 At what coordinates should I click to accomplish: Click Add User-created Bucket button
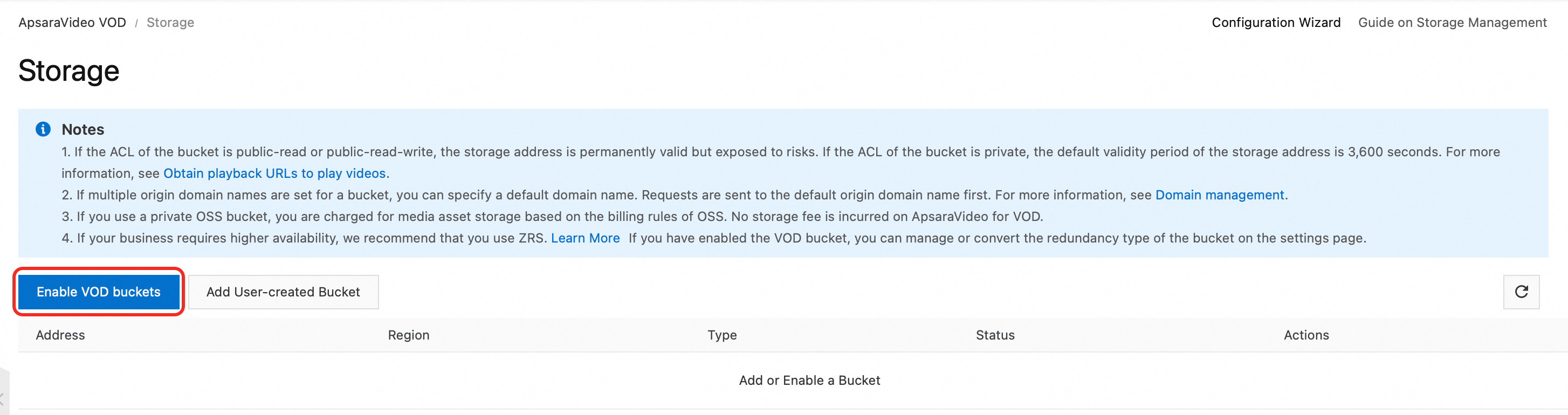[283, 292]
